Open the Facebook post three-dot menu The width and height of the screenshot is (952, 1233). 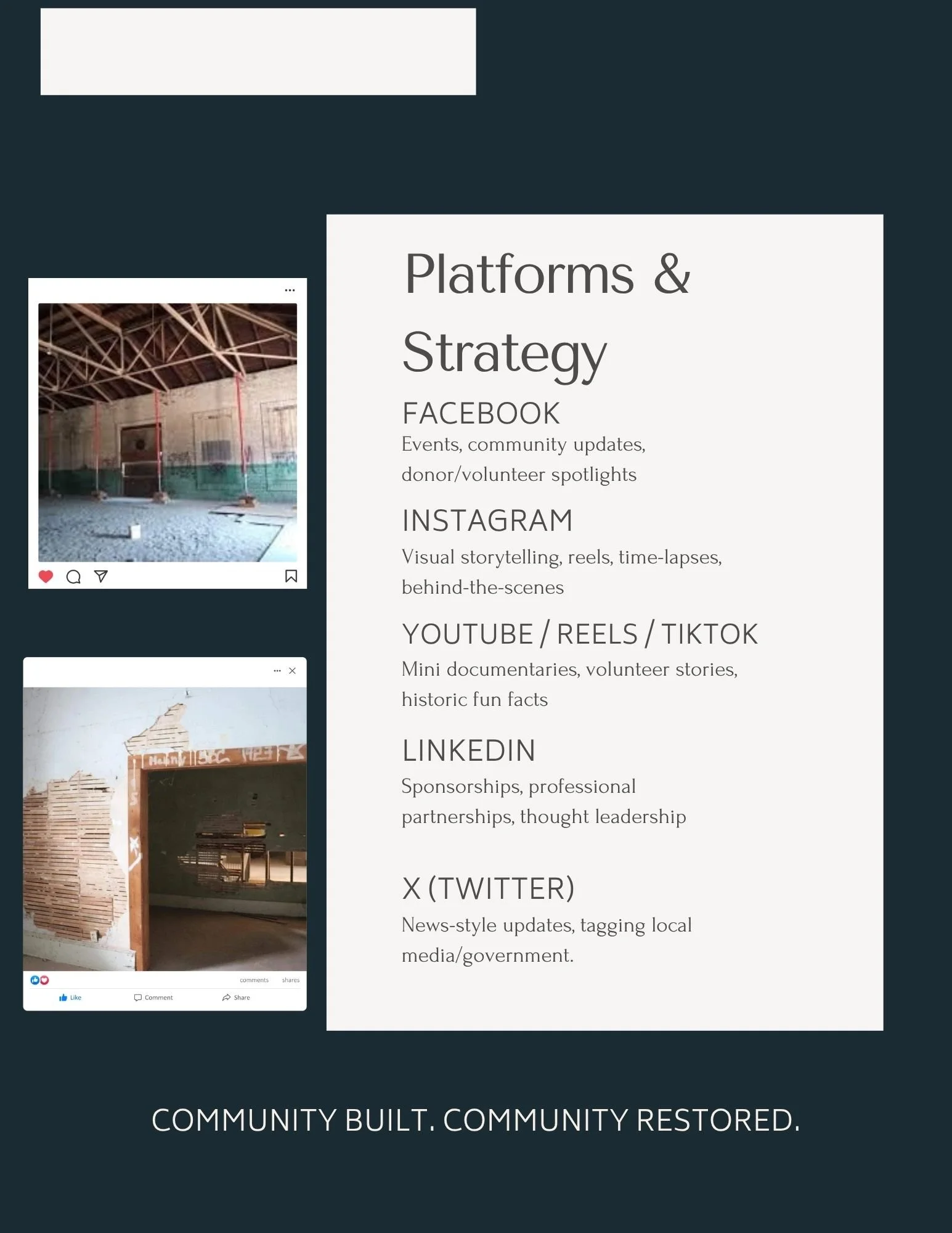tap(277, 670)
